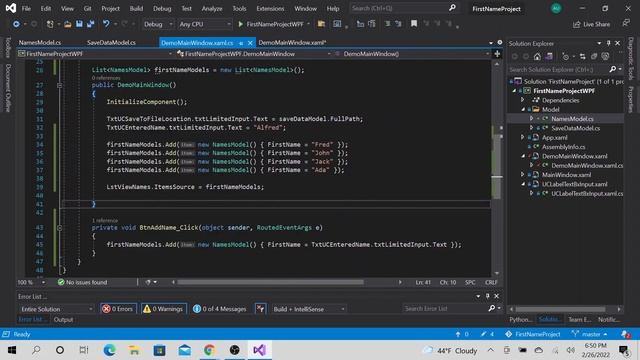Click the Windows Start button

12,350
